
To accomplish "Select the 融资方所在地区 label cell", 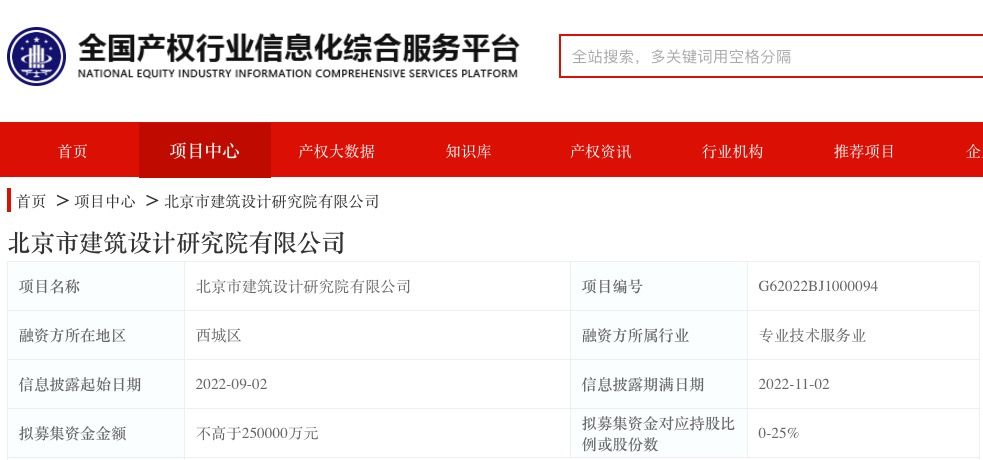I will (96, 335).
